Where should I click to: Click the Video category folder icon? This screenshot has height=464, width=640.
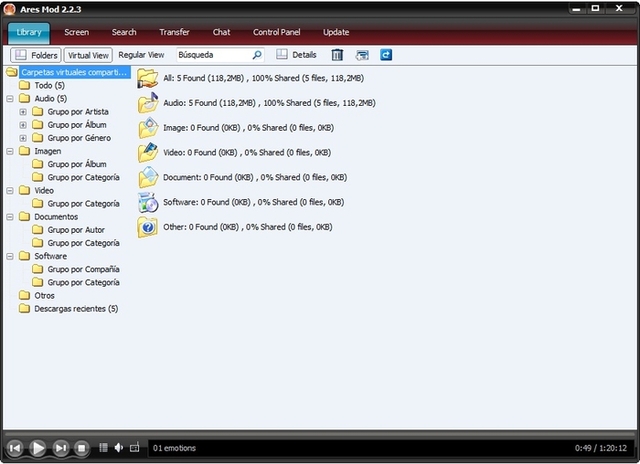point(147,153)
